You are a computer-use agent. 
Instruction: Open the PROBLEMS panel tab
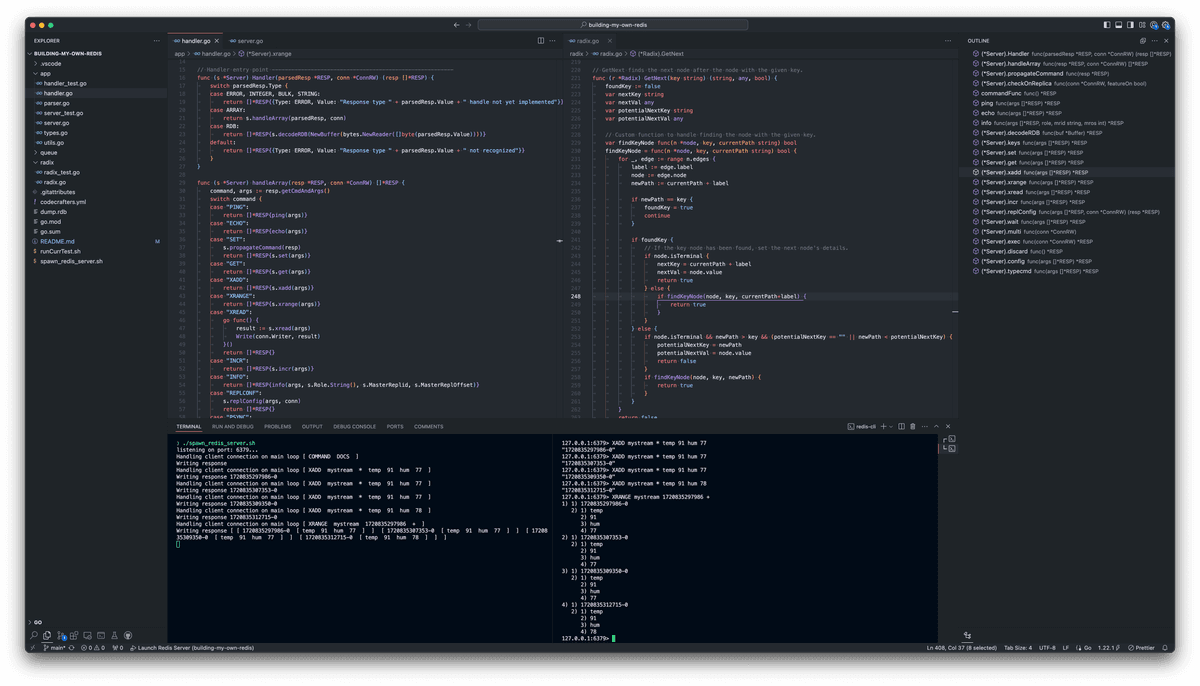point(278,427)
